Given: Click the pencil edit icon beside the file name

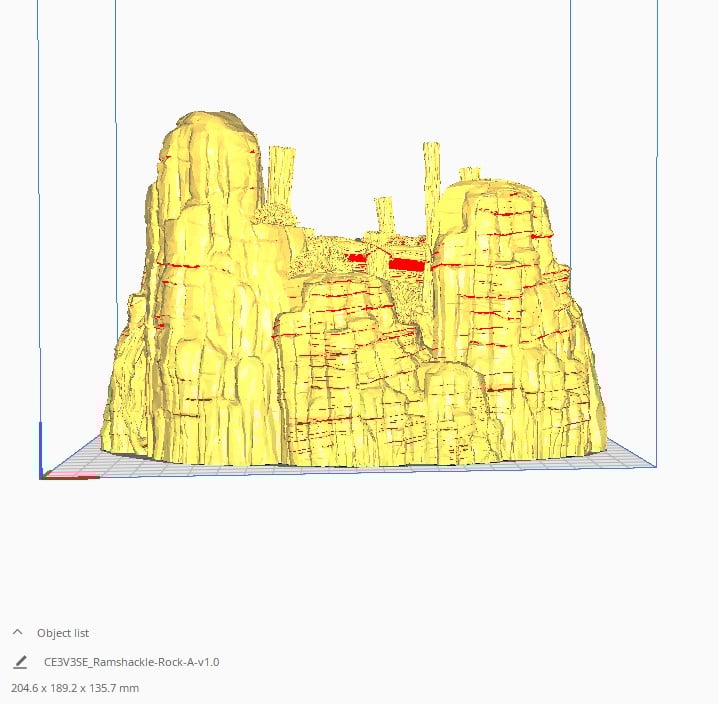Looking at the screenshot, I should pos(20,662).
